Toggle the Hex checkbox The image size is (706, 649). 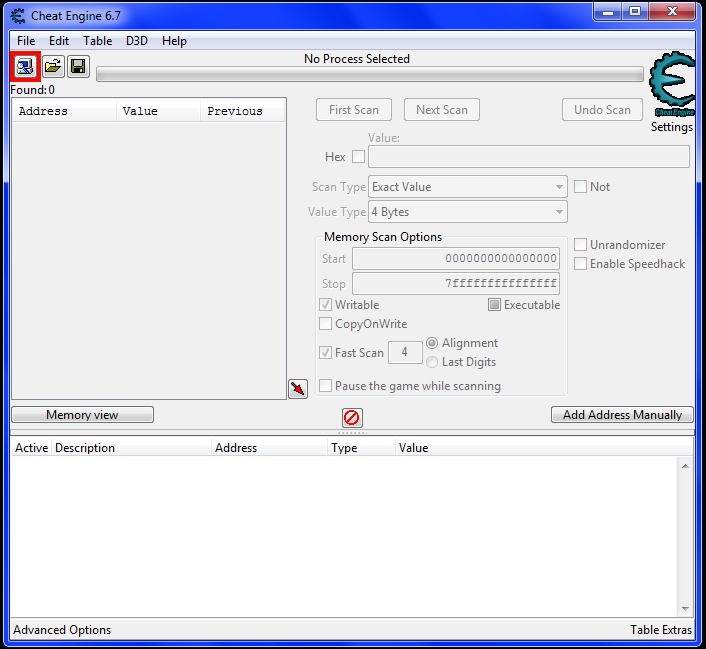[358, 157]
